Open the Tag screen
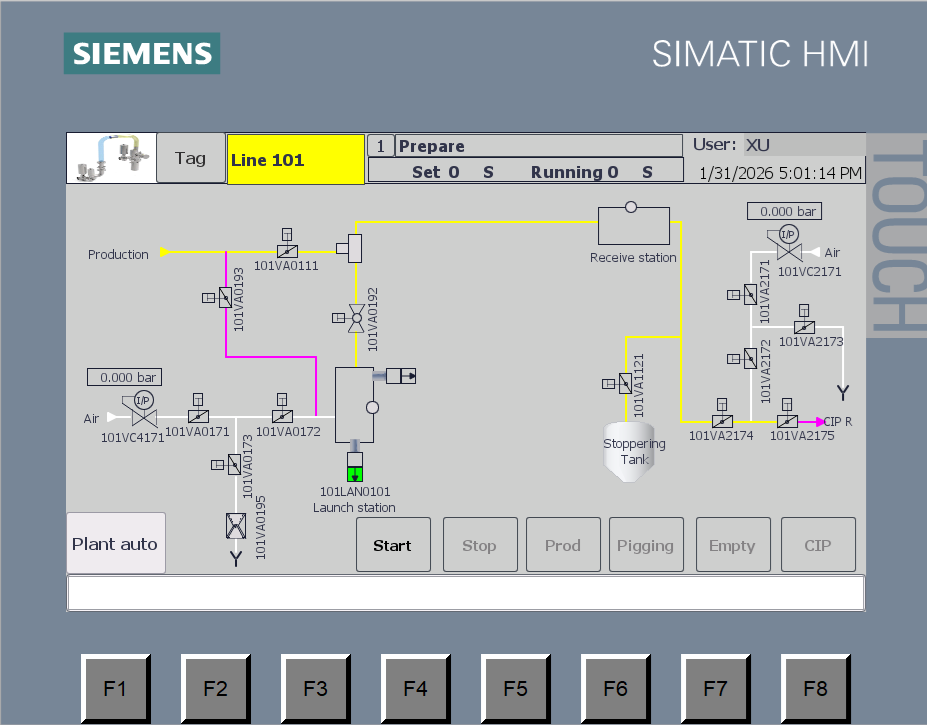The height and width of the screenshot is (725, 927). tap(190, 158)
